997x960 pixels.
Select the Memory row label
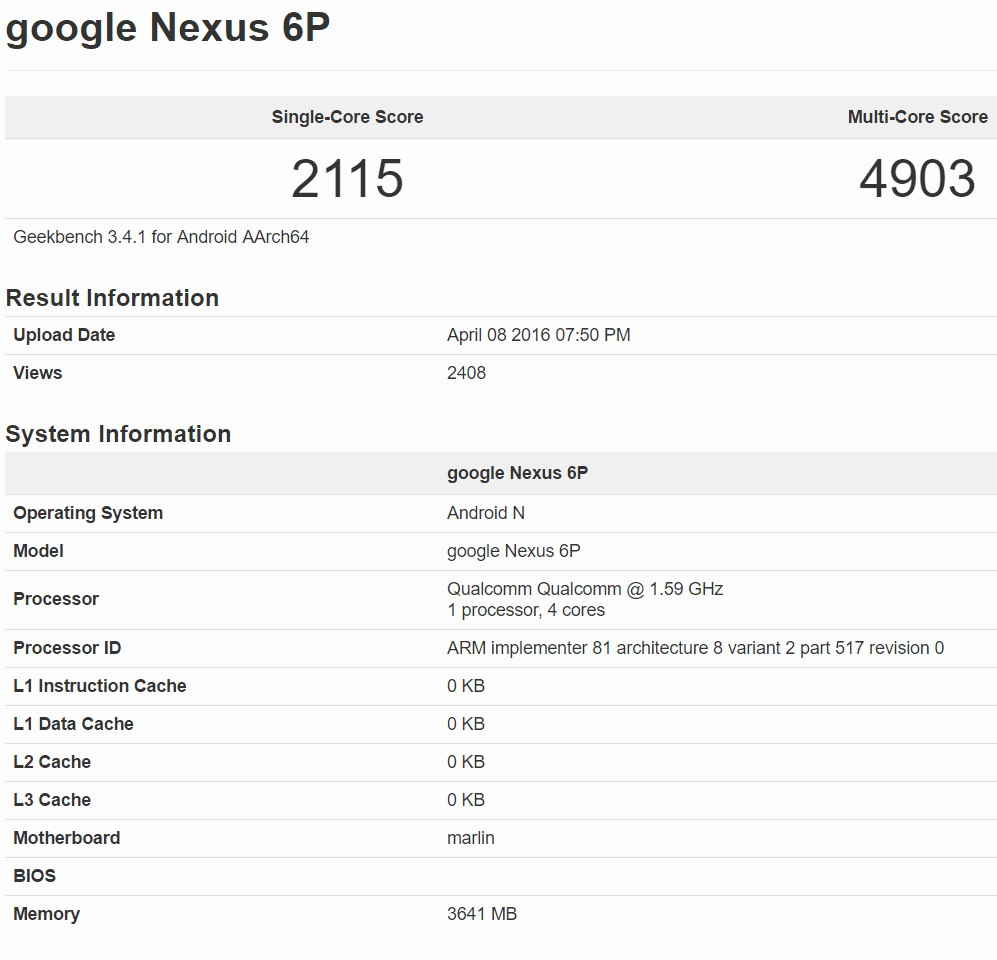(46, 914)
